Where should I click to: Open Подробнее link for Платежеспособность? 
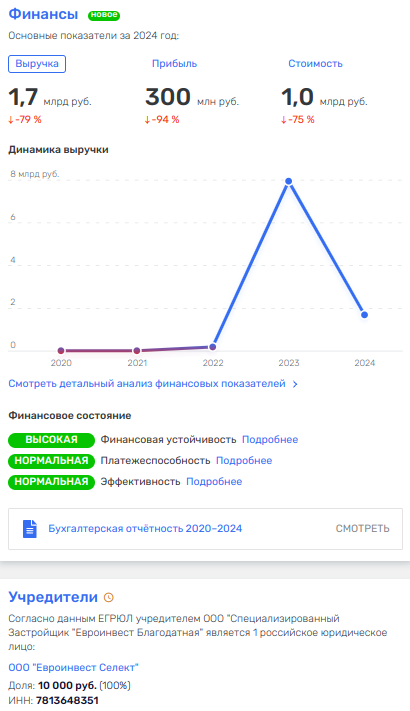244,460
